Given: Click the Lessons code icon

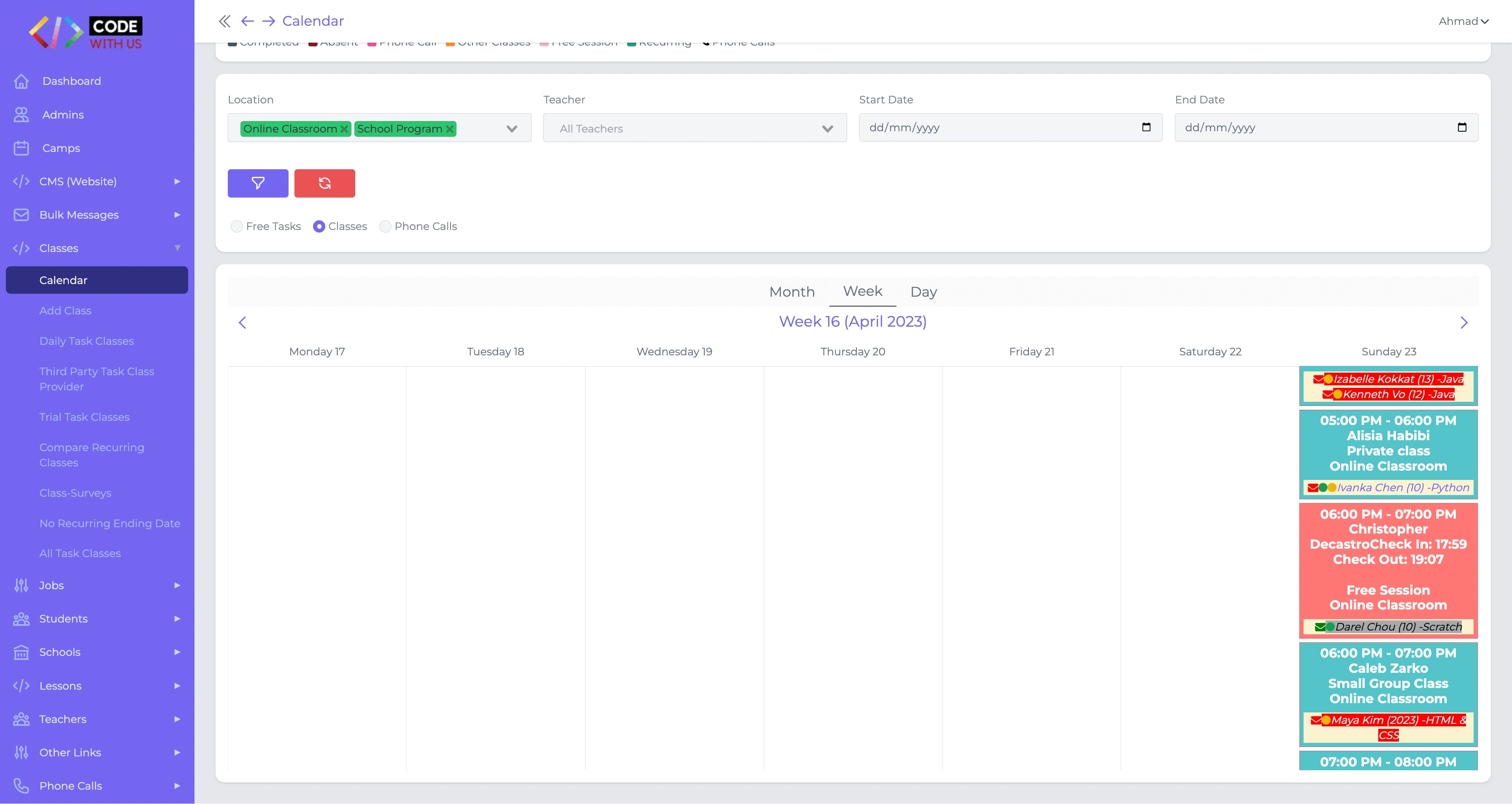Looking at the screenshot, I should (21, 686).
